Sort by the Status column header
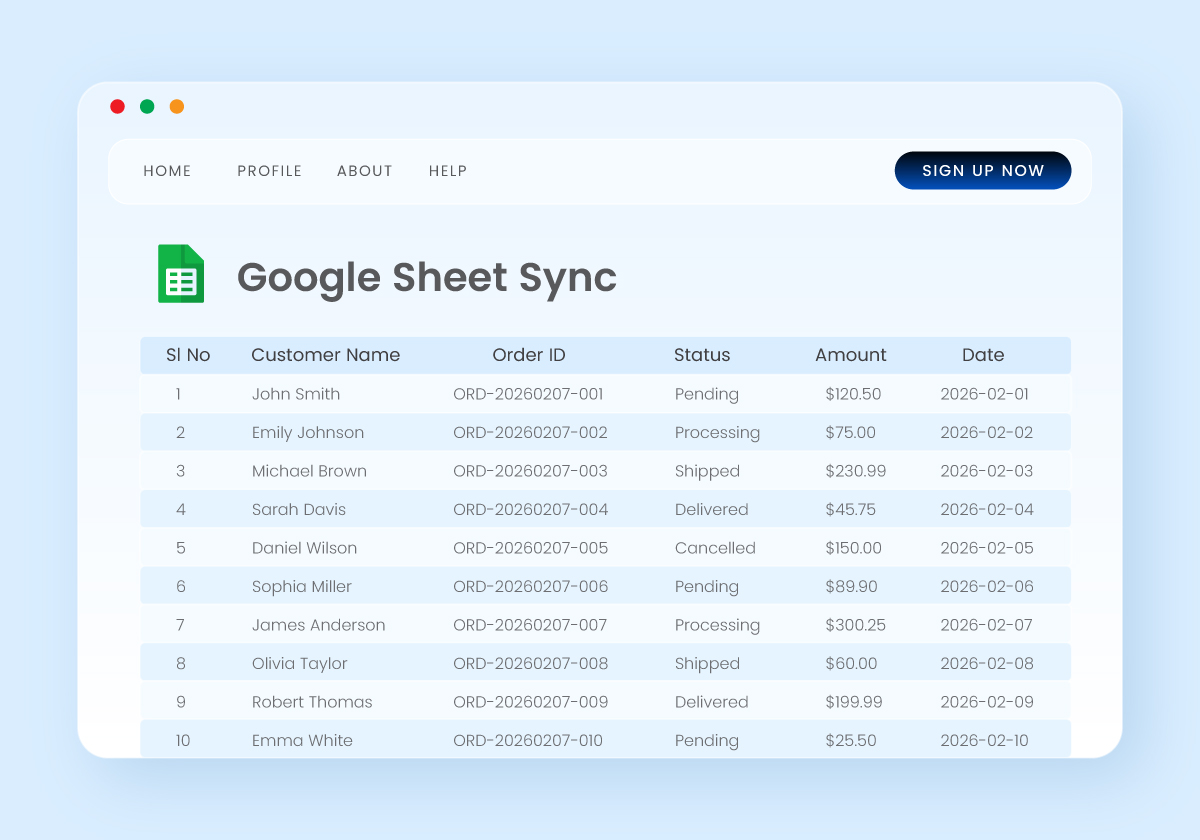Image resolution: width=1200 pixels, height=840 pixels. click(x=702, y=355)
